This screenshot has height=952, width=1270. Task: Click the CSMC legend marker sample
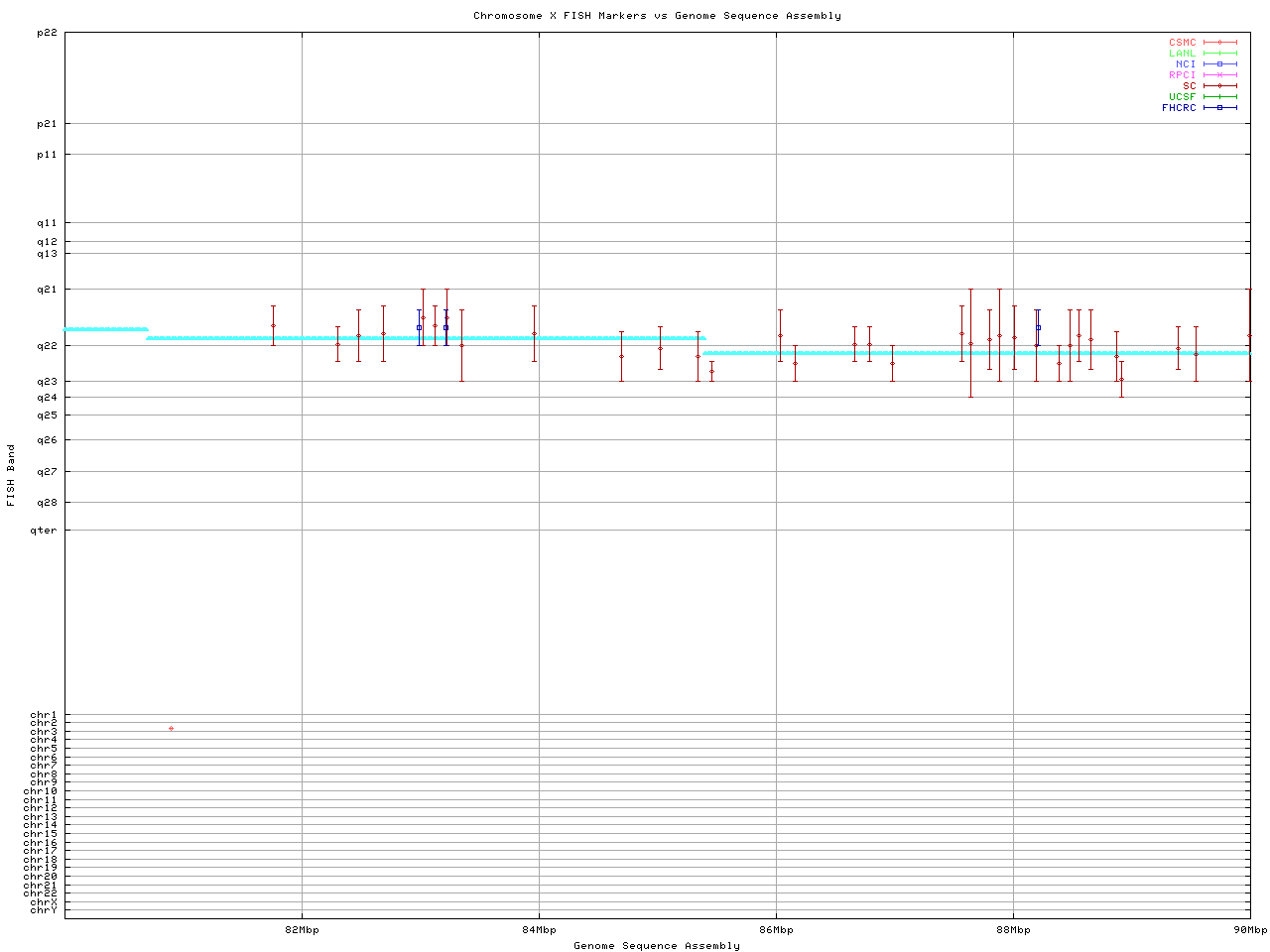click(1219, 43)
